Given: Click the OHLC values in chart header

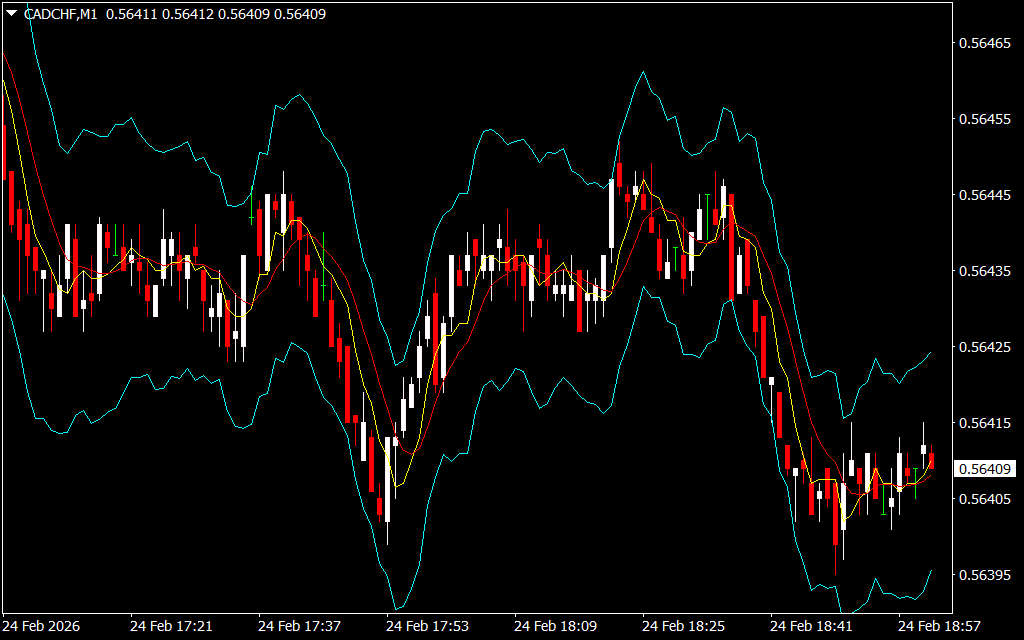Looking at the screenshot, I should pyautogui.click(x=215, y=14).
